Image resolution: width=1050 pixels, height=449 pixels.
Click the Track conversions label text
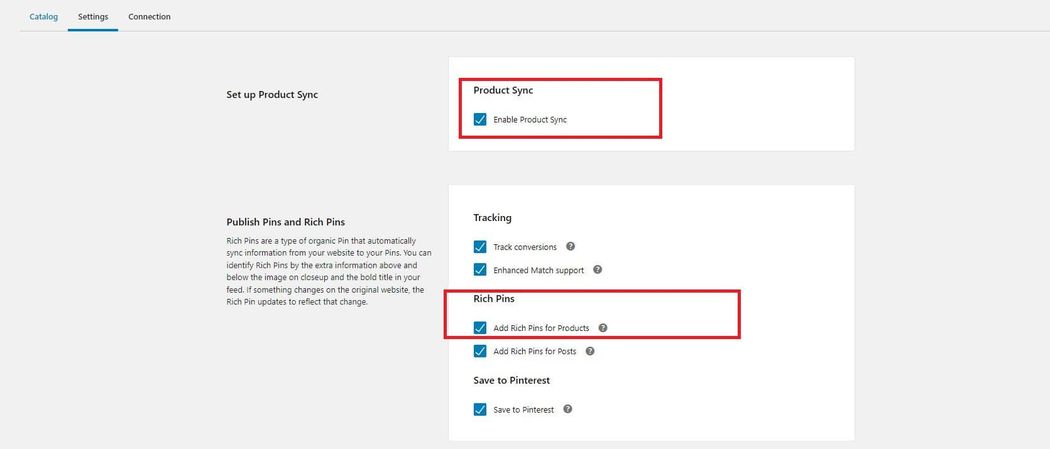pyautogui.click(x=525, y=247)
